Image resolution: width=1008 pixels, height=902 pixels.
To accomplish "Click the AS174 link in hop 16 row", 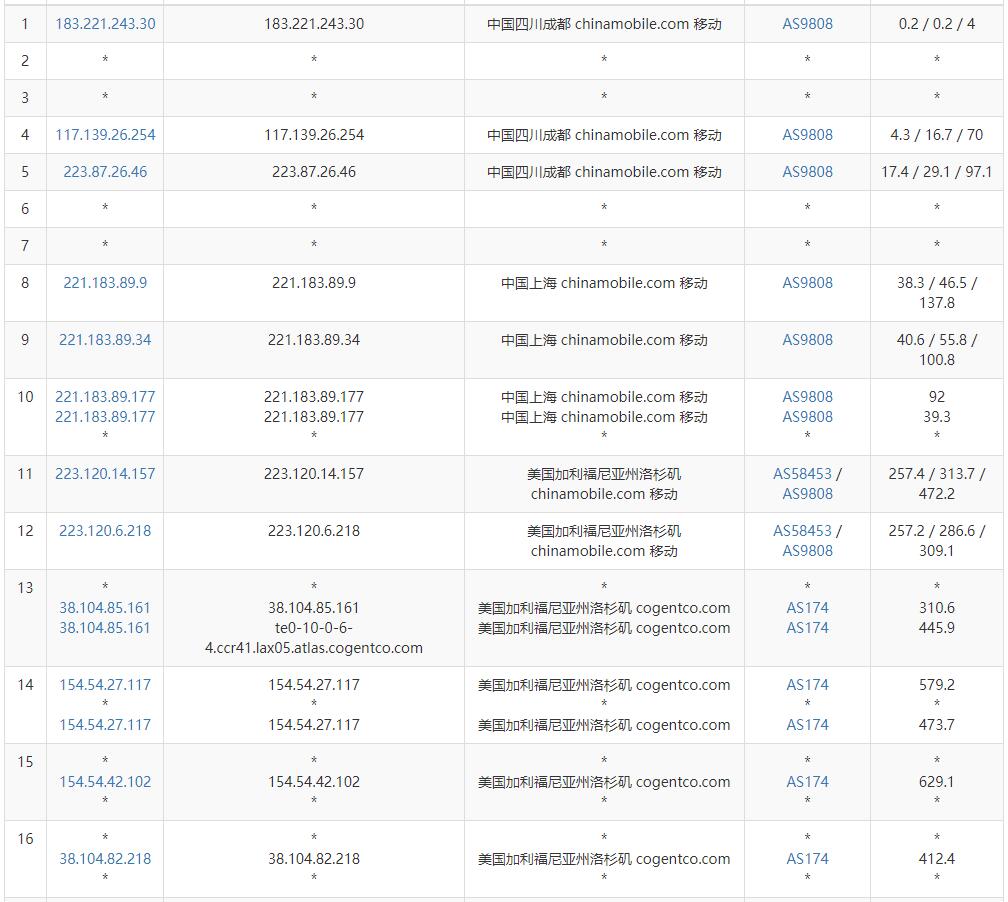I will [x=807, y=859].
